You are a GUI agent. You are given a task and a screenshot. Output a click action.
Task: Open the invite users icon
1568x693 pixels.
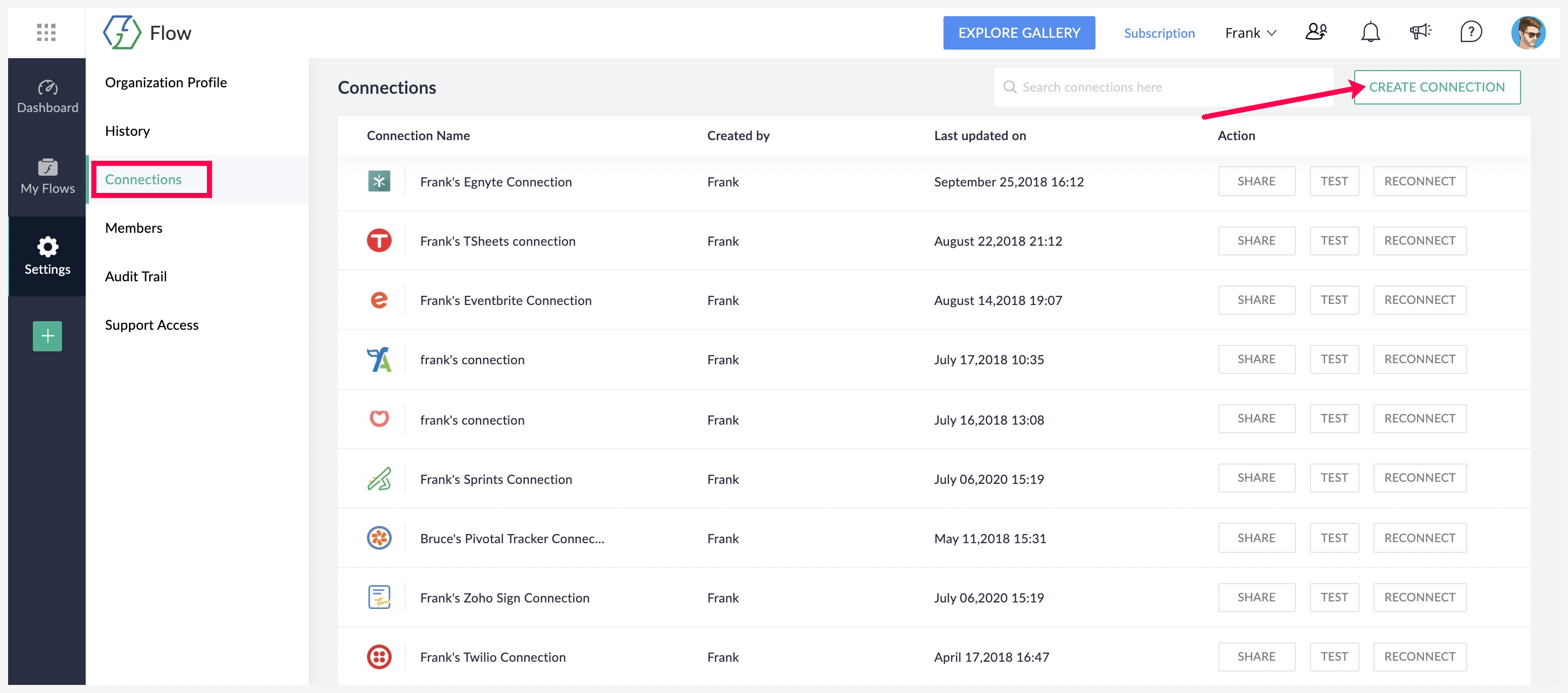tap(1316, 32)
